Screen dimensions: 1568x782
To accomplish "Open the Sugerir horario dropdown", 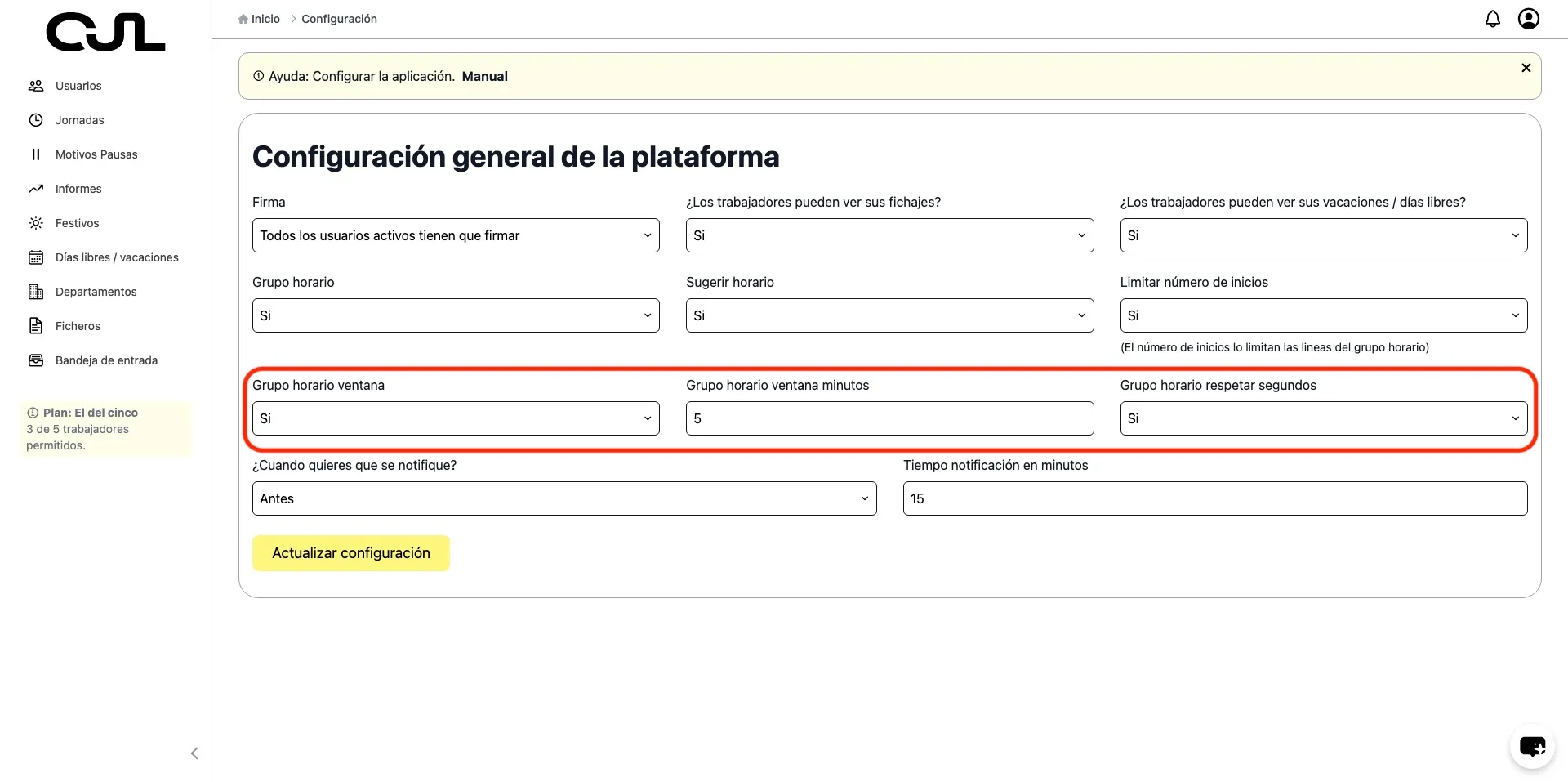I will (889, 315).
